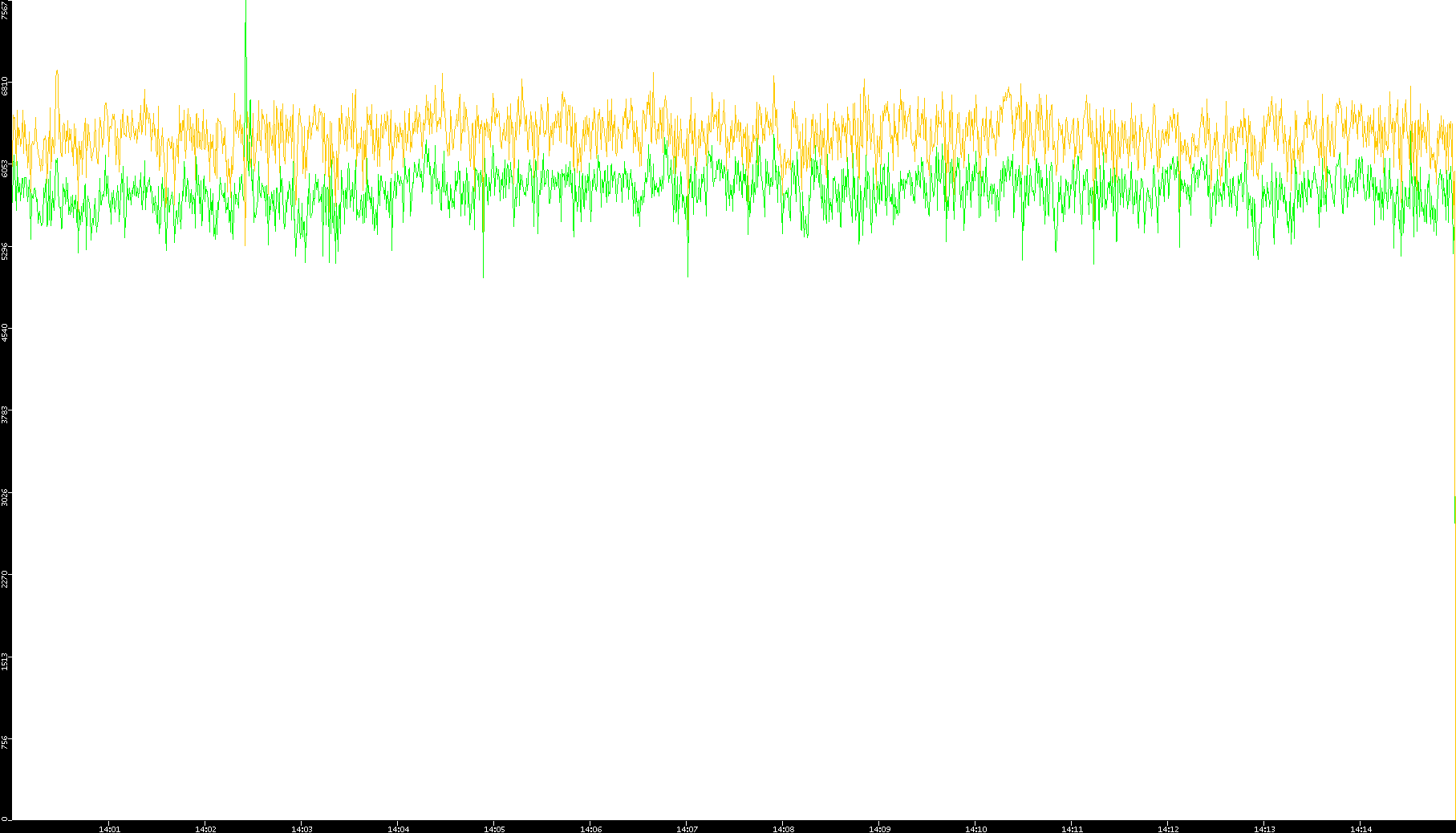The image size is (1456, 833).
Task: Select the 2270 vertical axis label
Action: point(6,579)
